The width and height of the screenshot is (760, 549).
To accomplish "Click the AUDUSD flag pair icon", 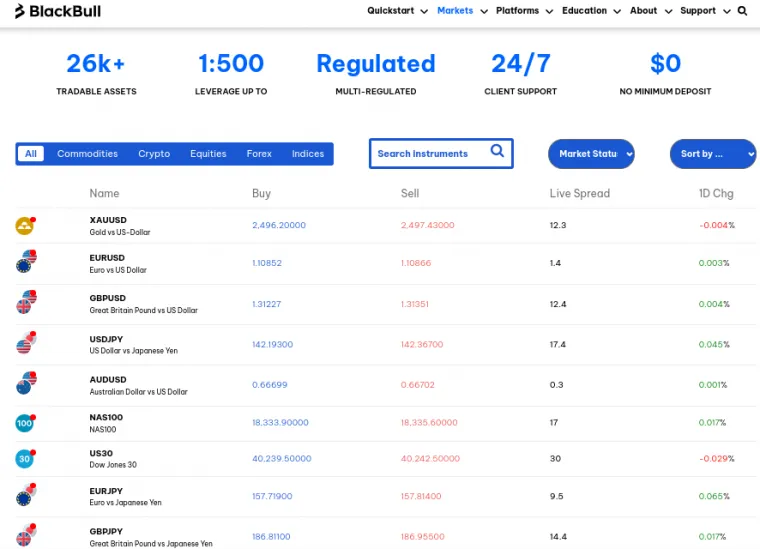I will coord(26,383).
